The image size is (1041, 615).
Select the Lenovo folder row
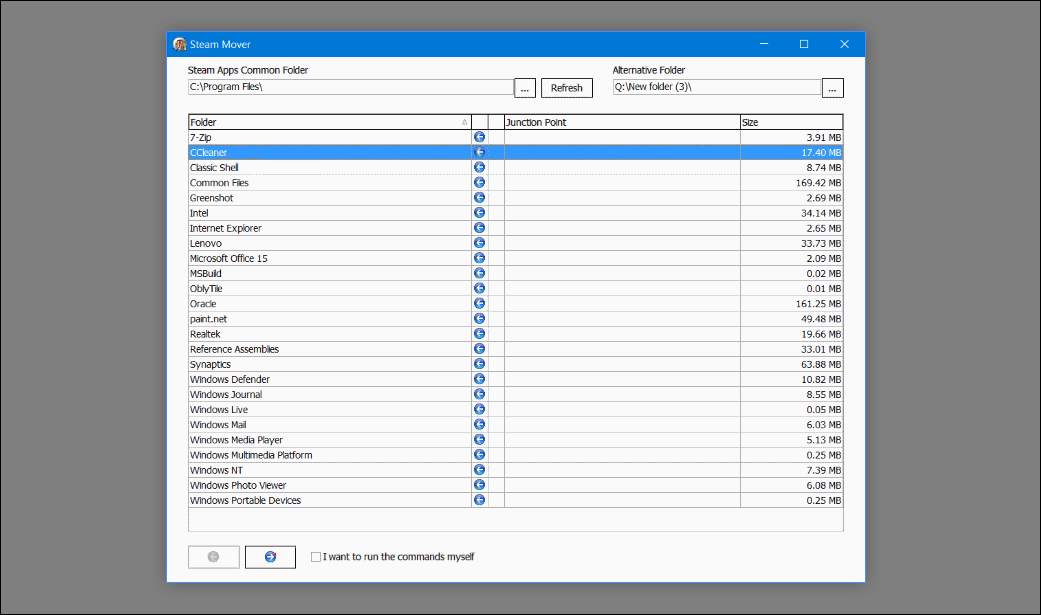pos(515,243)
